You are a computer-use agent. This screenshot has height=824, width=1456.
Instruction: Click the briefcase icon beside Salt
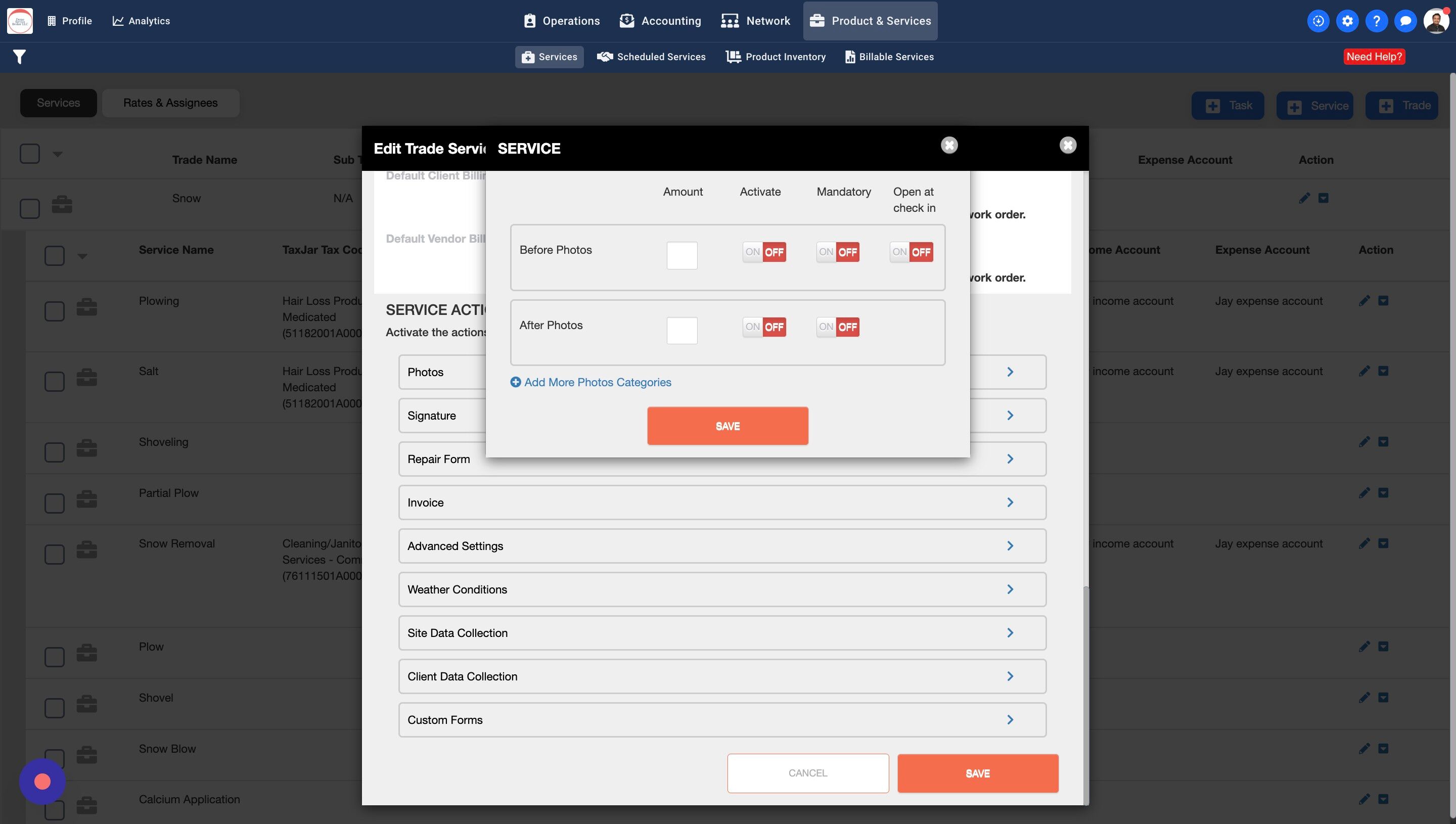tap(86, 377)
